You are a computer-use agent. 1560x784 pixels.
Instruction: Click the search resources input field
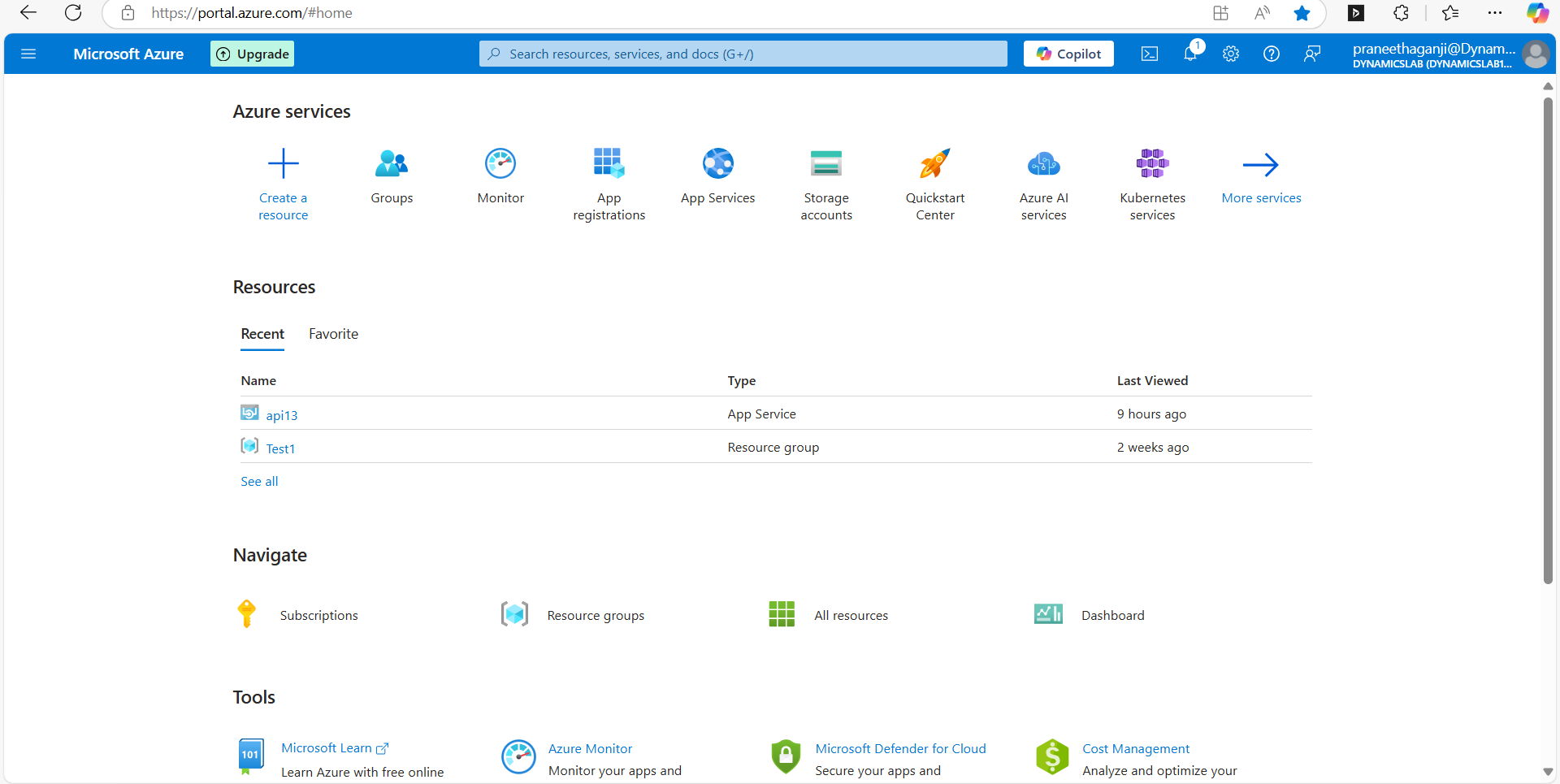point(743,54)
